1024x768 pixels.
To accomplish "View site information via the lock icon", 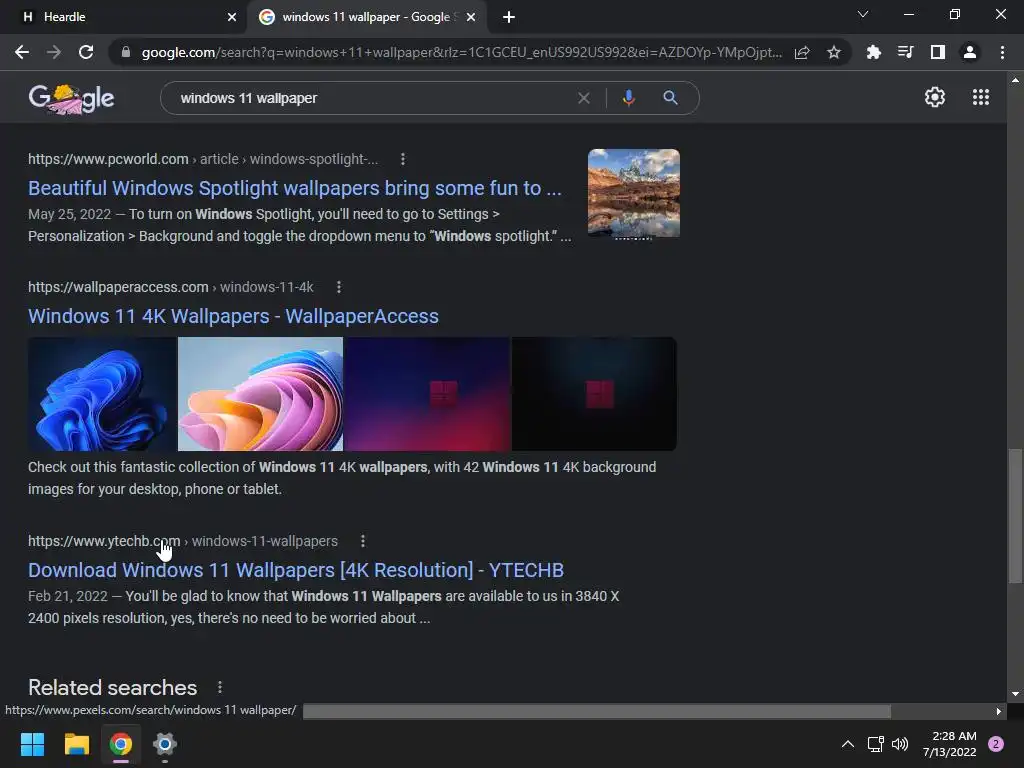I will [126, 52].
